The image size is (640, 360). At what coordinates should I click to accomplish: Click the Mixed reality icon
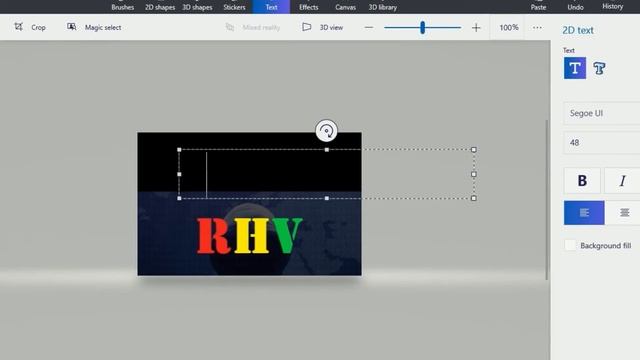tap(230, 27)
